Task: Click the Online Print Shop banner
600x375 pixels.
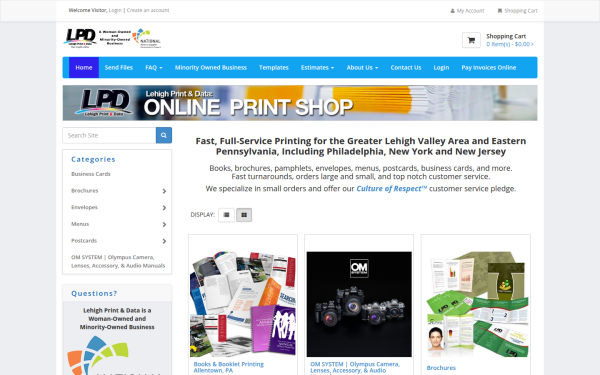Action: (300, 103)
